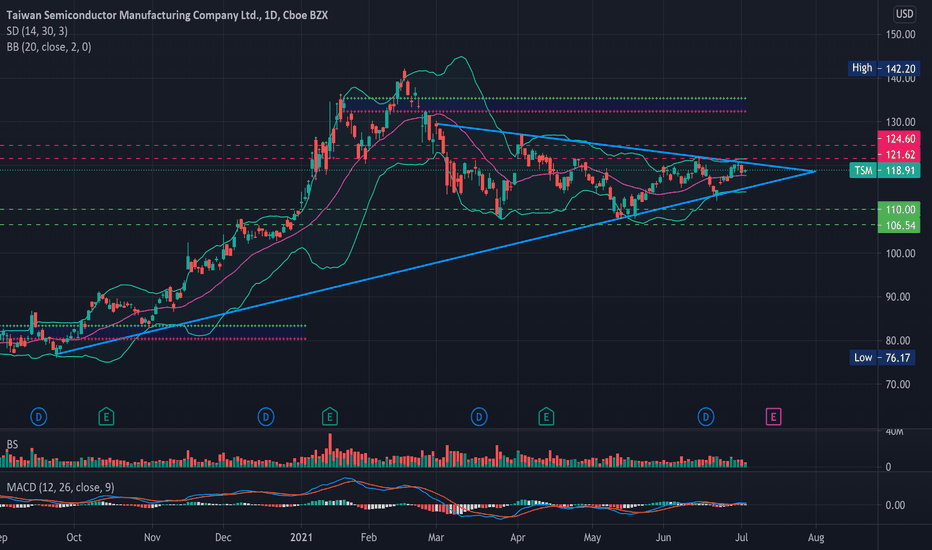Screen dimensions: 932x550
Task: Click the December dividend D marker
Action: [x=266, y=417]
